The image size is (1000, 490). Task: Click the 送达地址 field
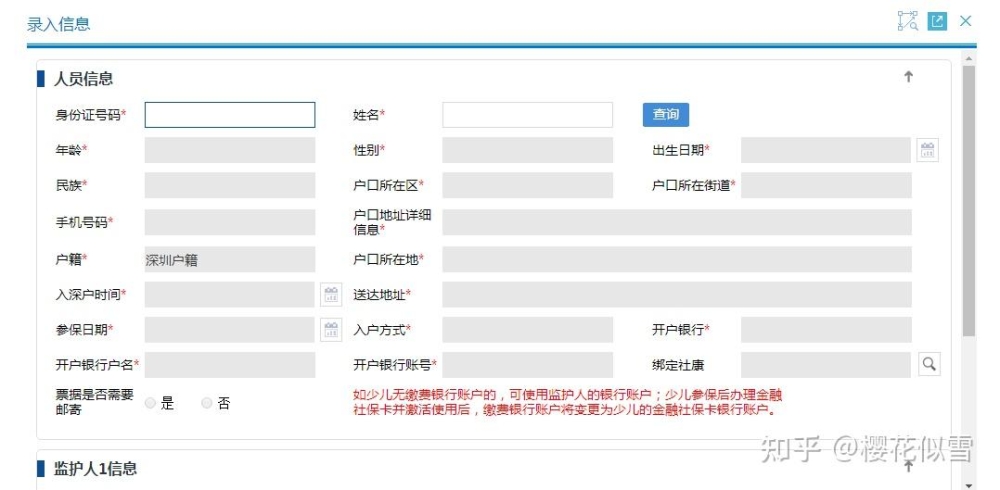click(677, 295)
